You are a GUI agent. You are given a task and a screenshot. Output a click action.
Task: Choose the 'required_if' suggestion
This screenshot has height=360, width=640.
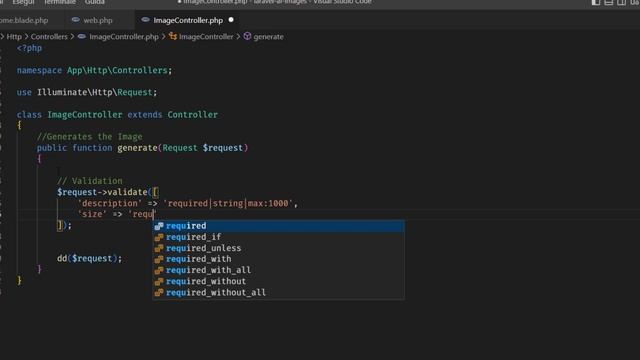coord(278,237)
